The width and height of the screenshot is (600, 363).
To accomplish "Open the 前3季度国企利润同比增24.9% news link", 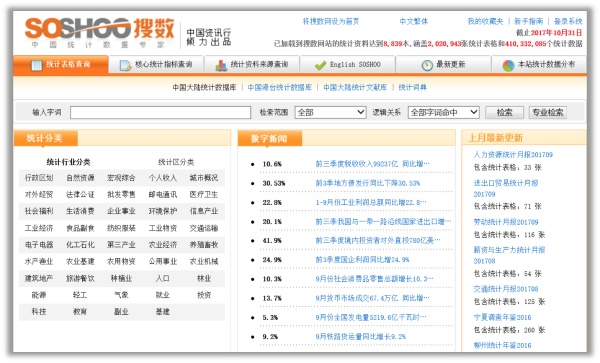I will 362,260.
